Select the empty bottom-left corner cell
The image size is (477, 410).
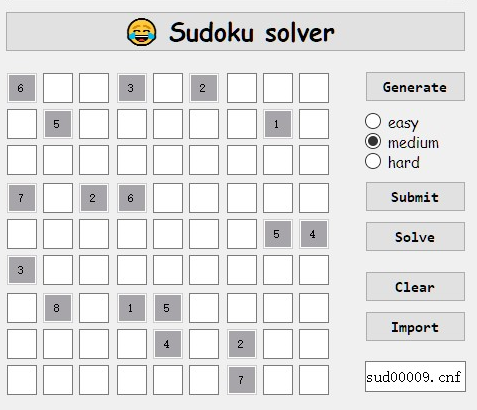22,380
